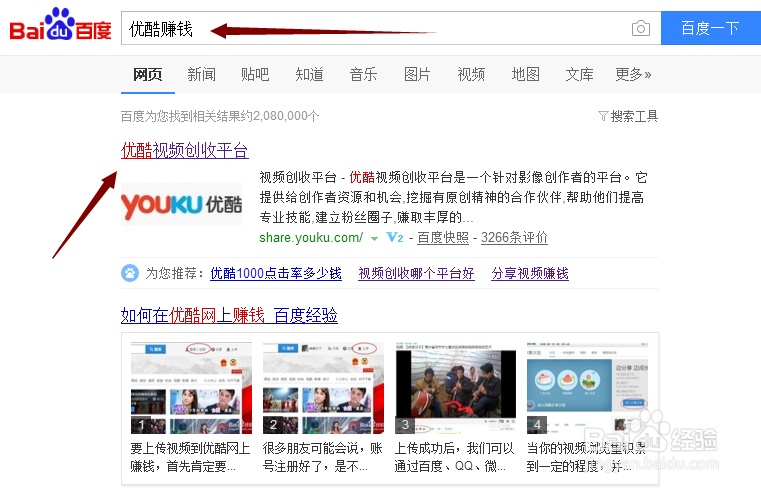Click suggested search 优酷1000点击率多少钱

tap(276, 273)
